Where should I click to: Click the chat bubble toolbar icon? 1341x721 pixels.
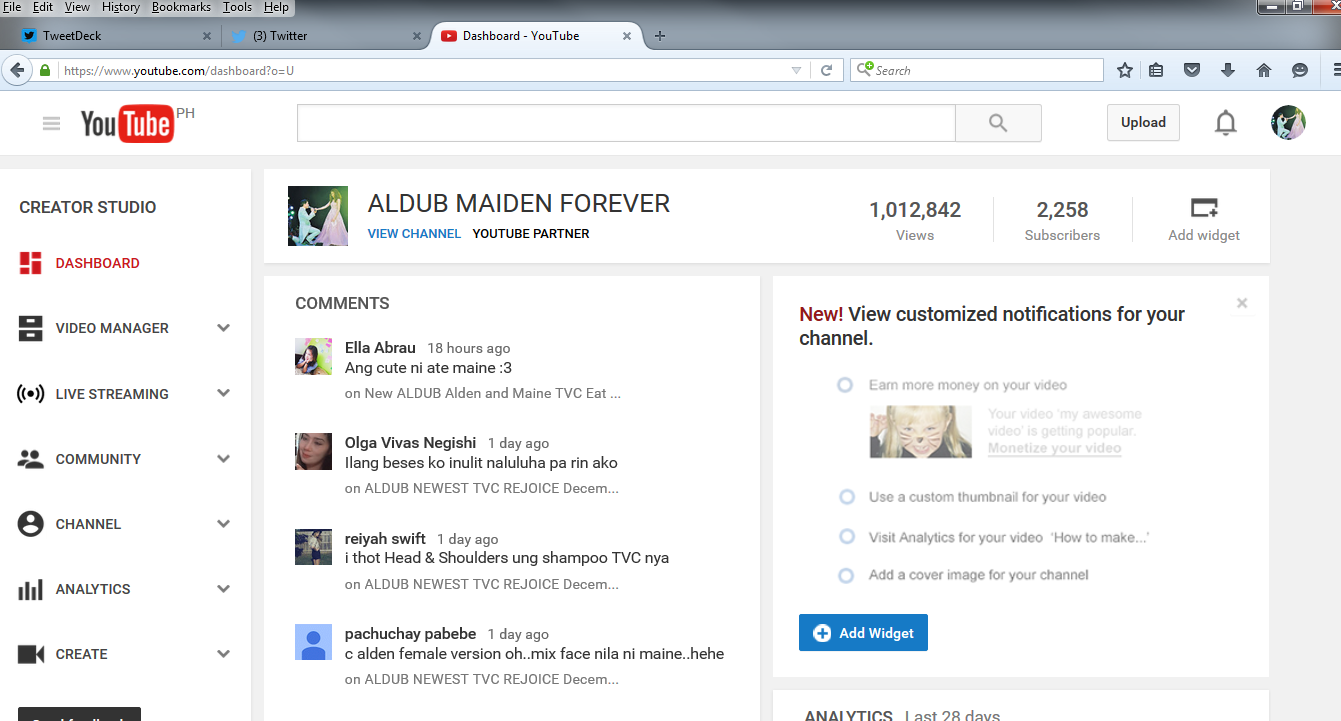(x=1300, y=70)
